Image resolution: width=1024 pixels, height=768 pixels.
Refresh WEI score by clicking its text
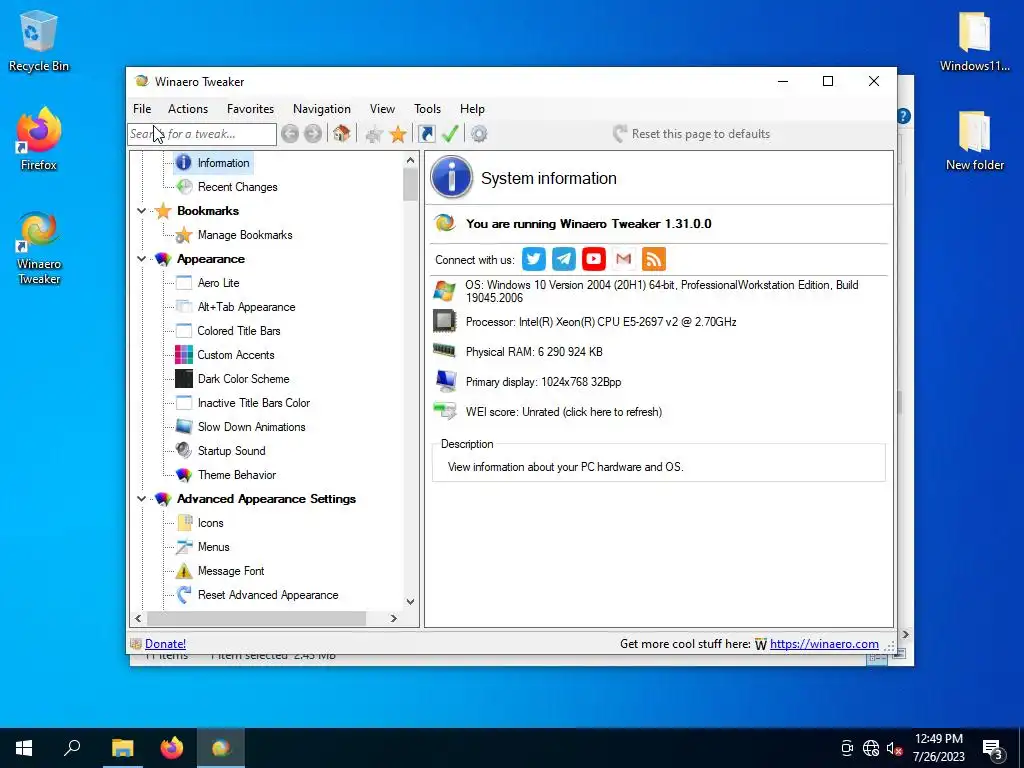564,412
